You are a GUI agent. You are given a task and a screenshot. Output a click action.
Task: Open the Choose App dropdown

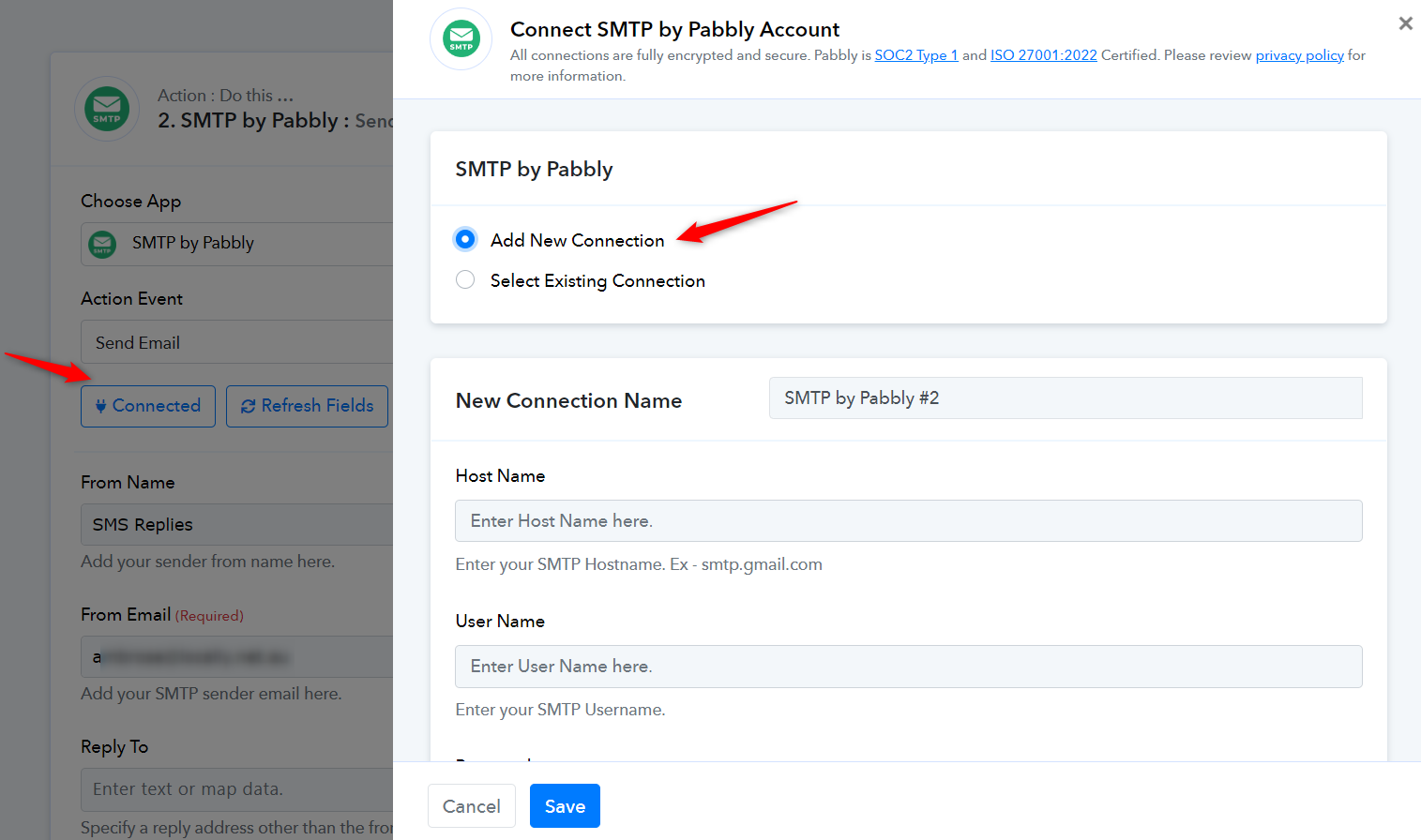[x=237, y=244]
